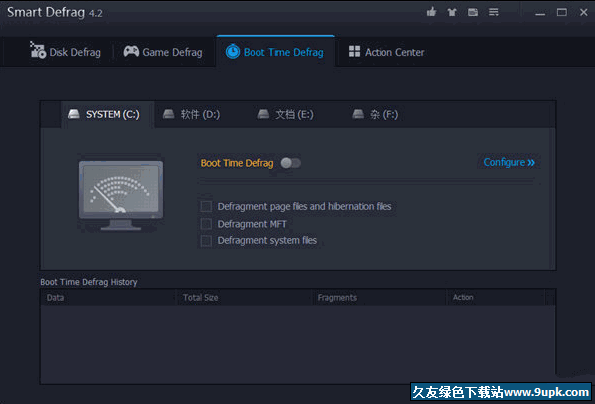Check the Defragment MFT checkbox
Image resolution: width=595 pixels, height=404 pixels.
[x=206, y=224]
